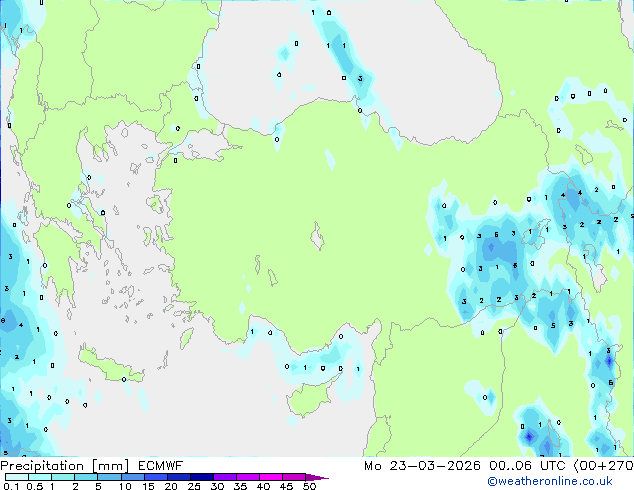Click the "0.5" legend scale value
Screen dimensions: 634x490
[x=35, y=486]
